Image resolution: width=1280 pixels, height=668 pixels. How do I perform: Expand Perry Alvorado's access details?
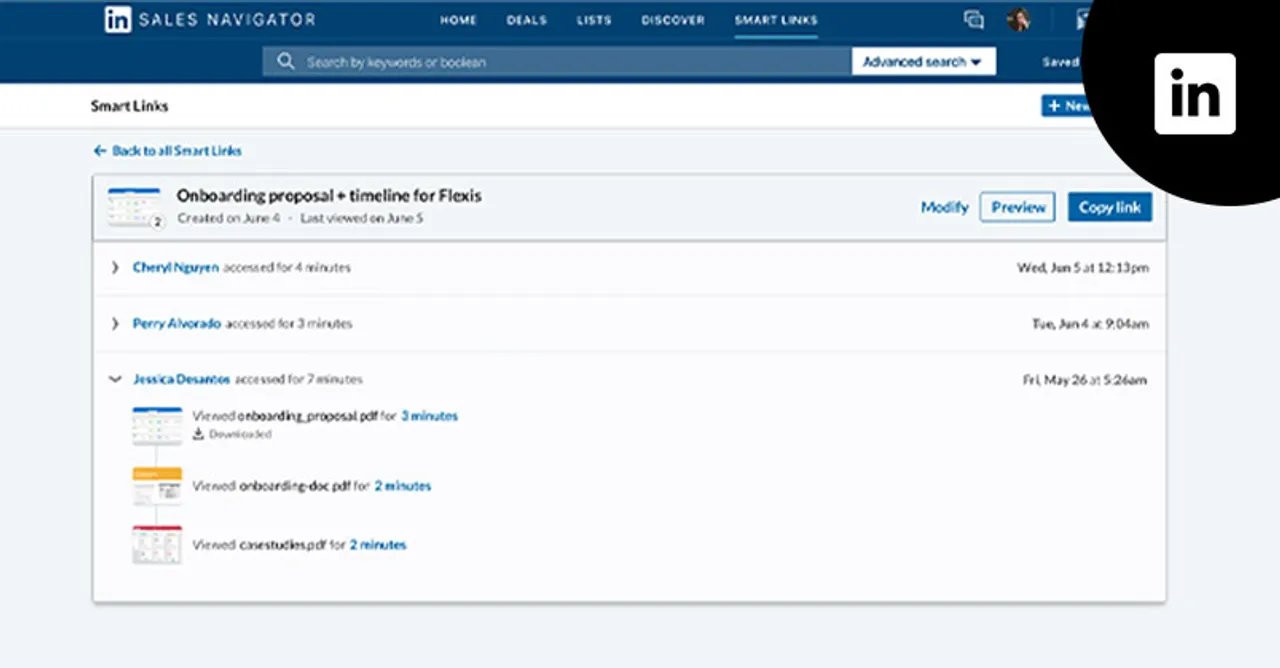[115, 324]
